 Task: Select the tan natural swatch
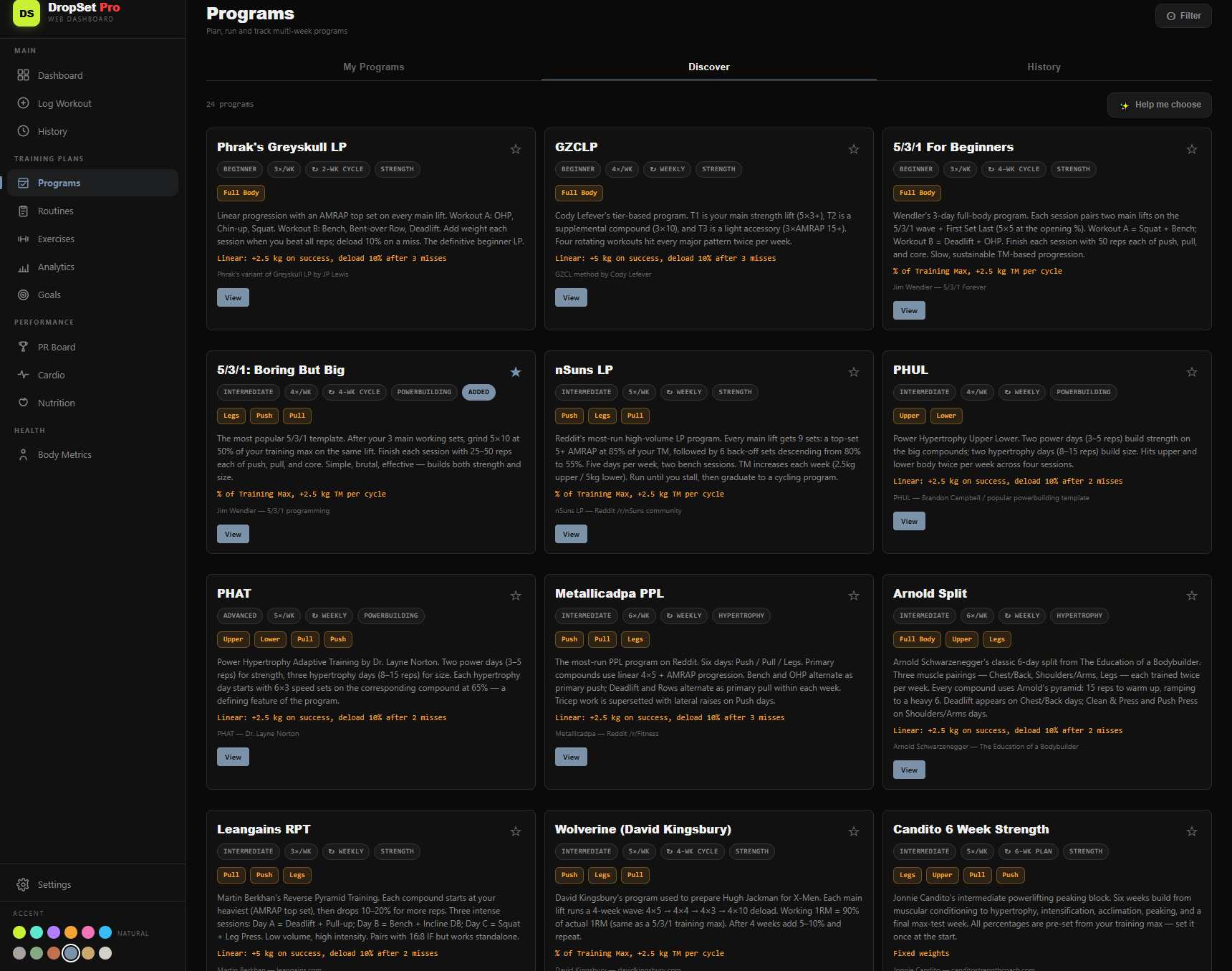[88, 953]
